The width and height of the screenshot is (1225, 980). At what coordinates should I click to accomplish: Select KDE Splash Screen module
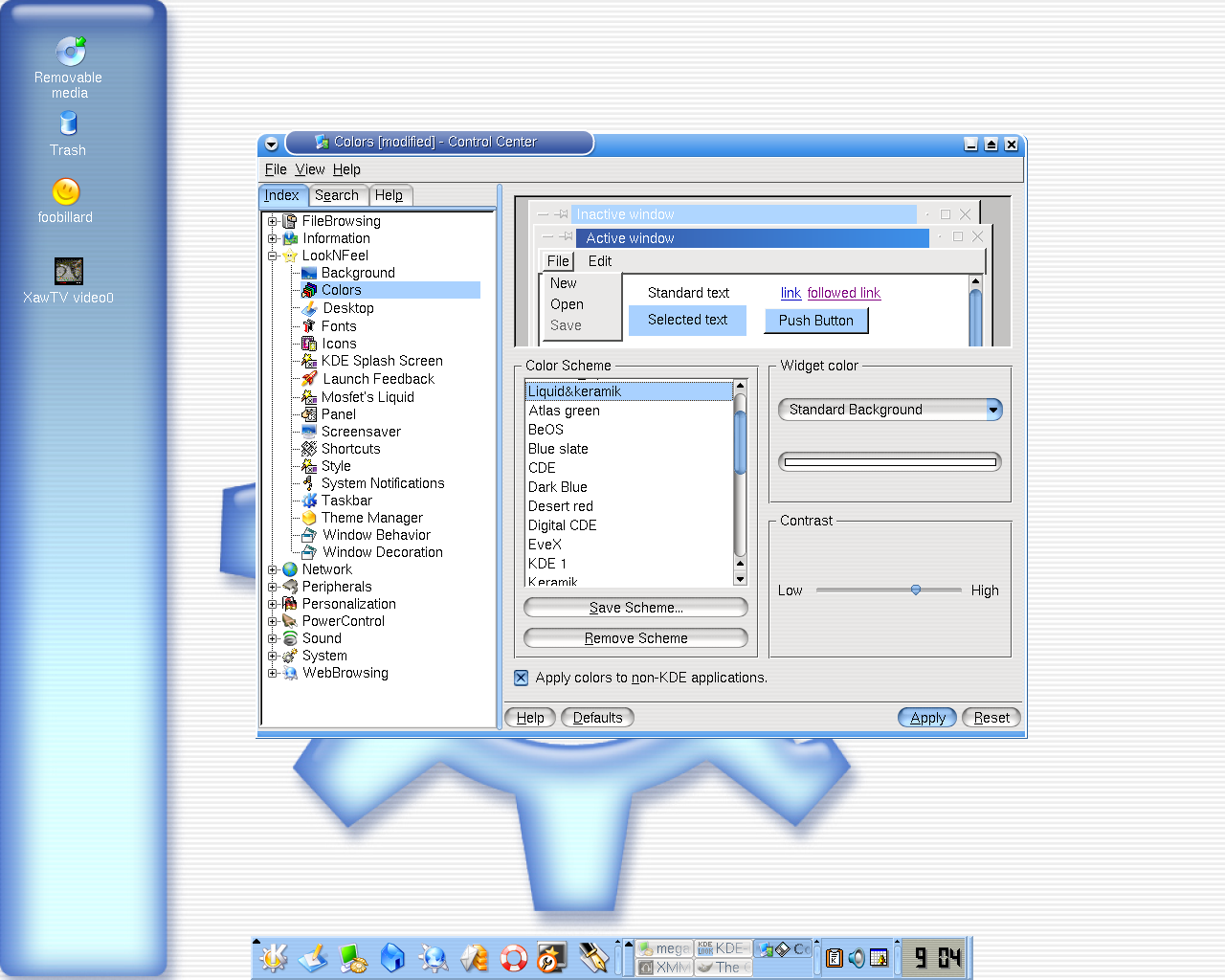[382, 361]
